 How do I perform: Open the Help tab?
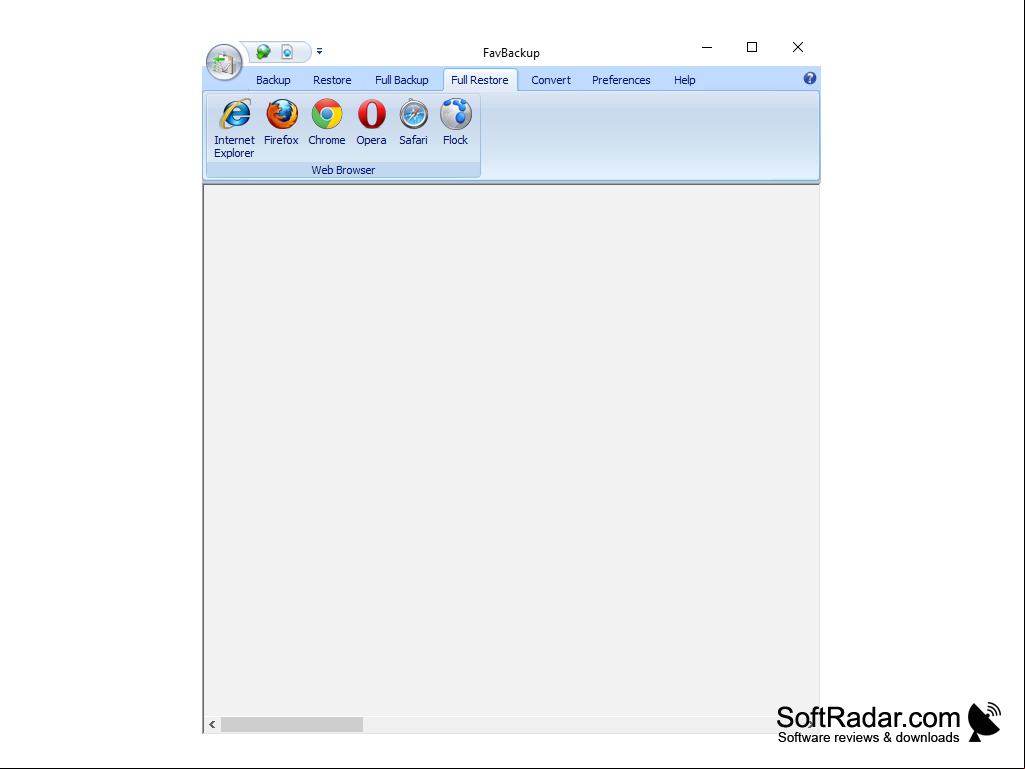pyautogui.click(x=684, y=80)
